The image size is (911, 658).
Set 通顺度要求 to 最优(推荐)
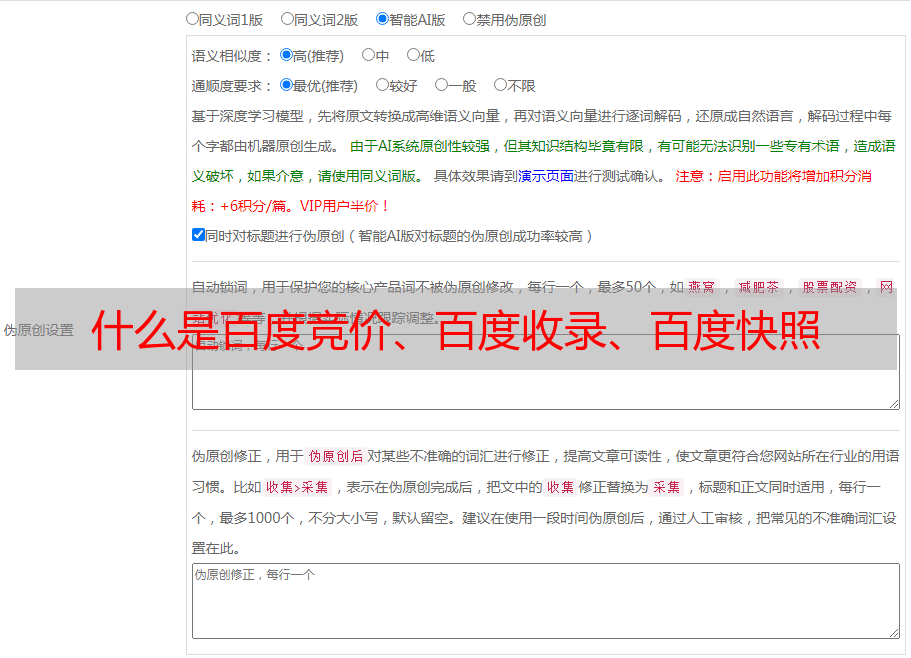(286, 85)
